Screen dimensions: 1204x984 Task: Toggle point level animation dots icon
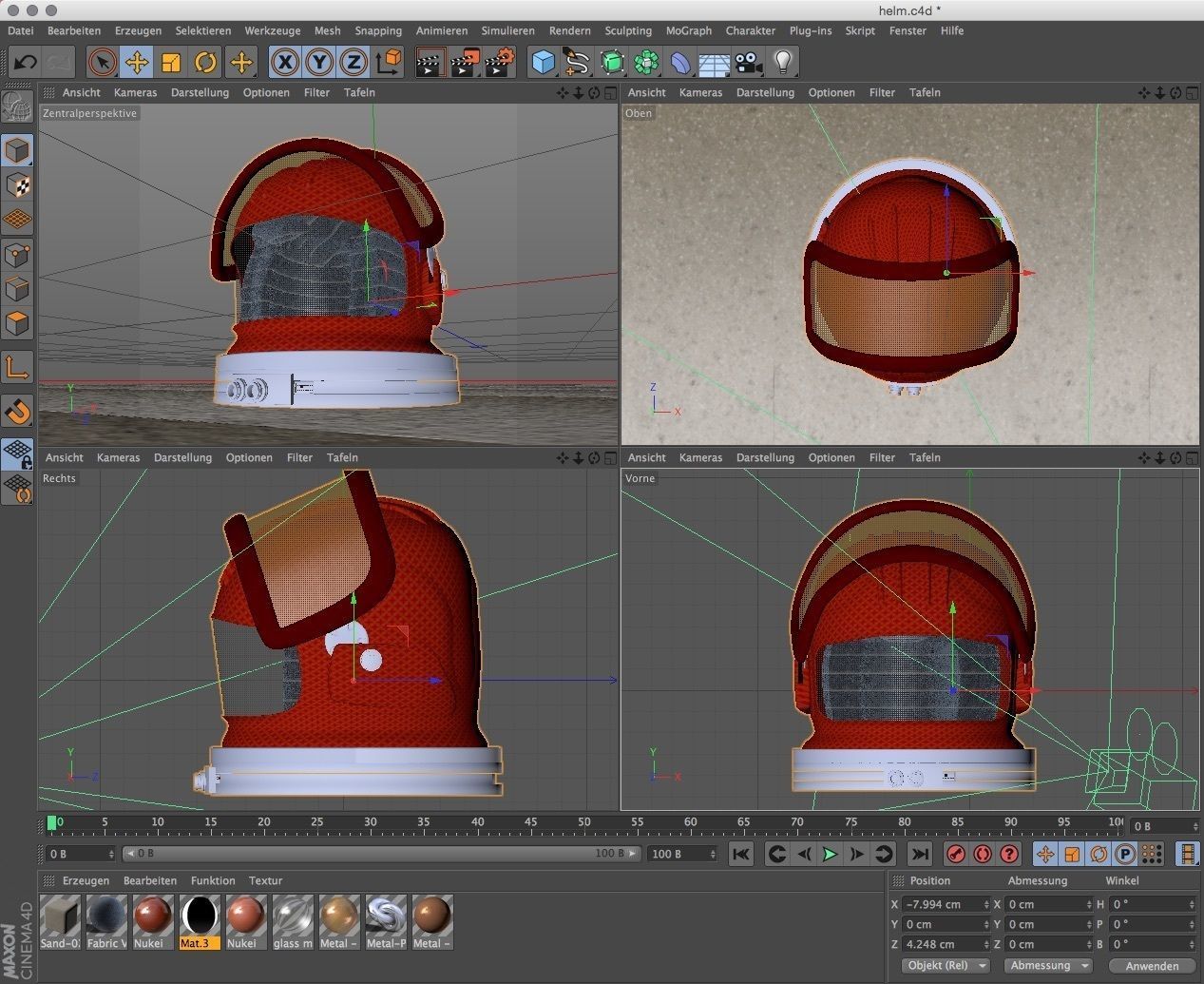pos(1151,854)
